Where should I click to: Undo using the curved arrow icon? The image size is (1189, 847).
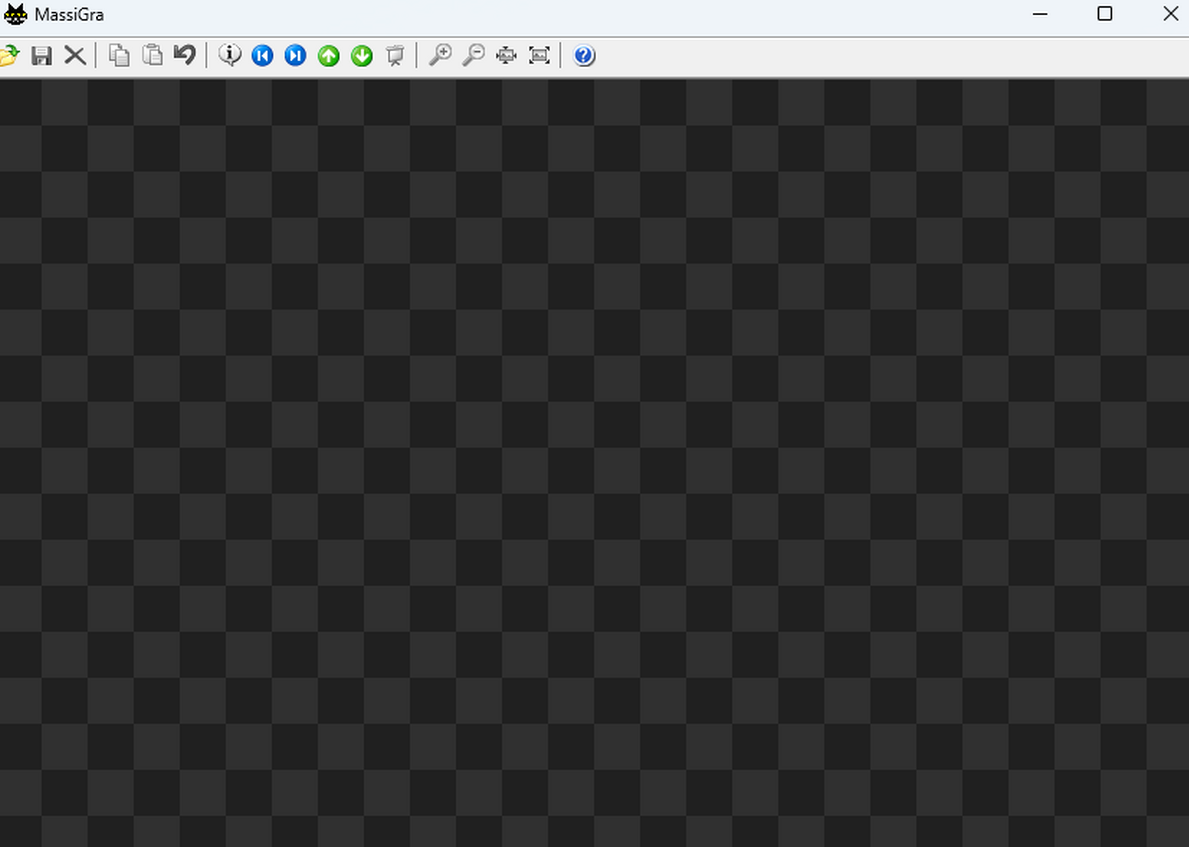coord(185,55)
